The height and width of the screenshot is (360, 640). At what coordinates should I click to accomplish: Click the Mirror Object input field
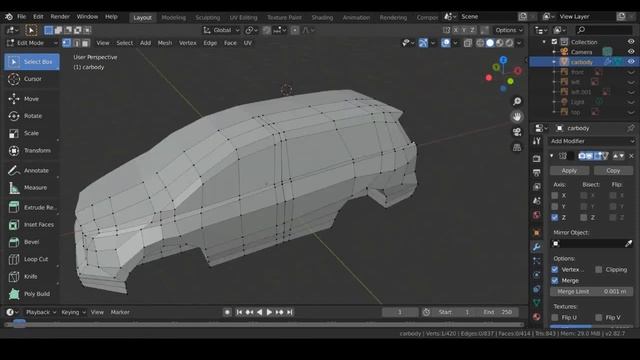(587, 244)
